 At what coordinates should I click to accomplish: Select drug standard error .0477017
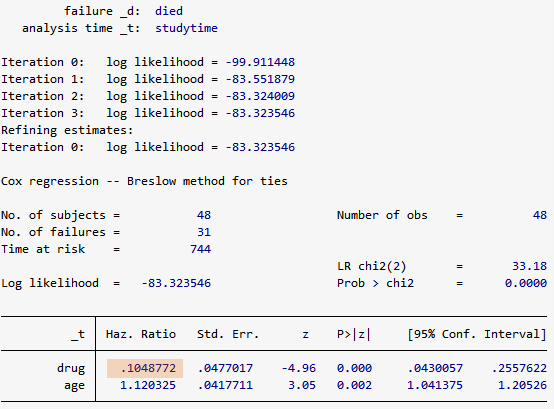tap(225, 368)
